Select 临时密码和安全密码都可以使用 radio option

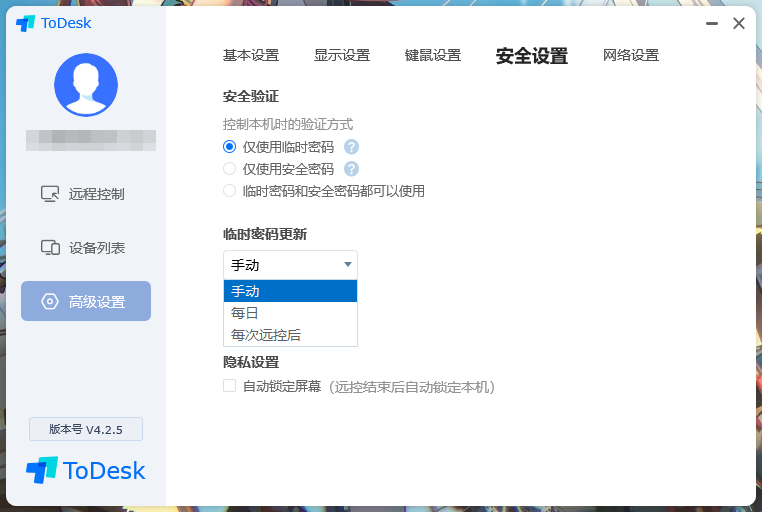coord(230,191)
